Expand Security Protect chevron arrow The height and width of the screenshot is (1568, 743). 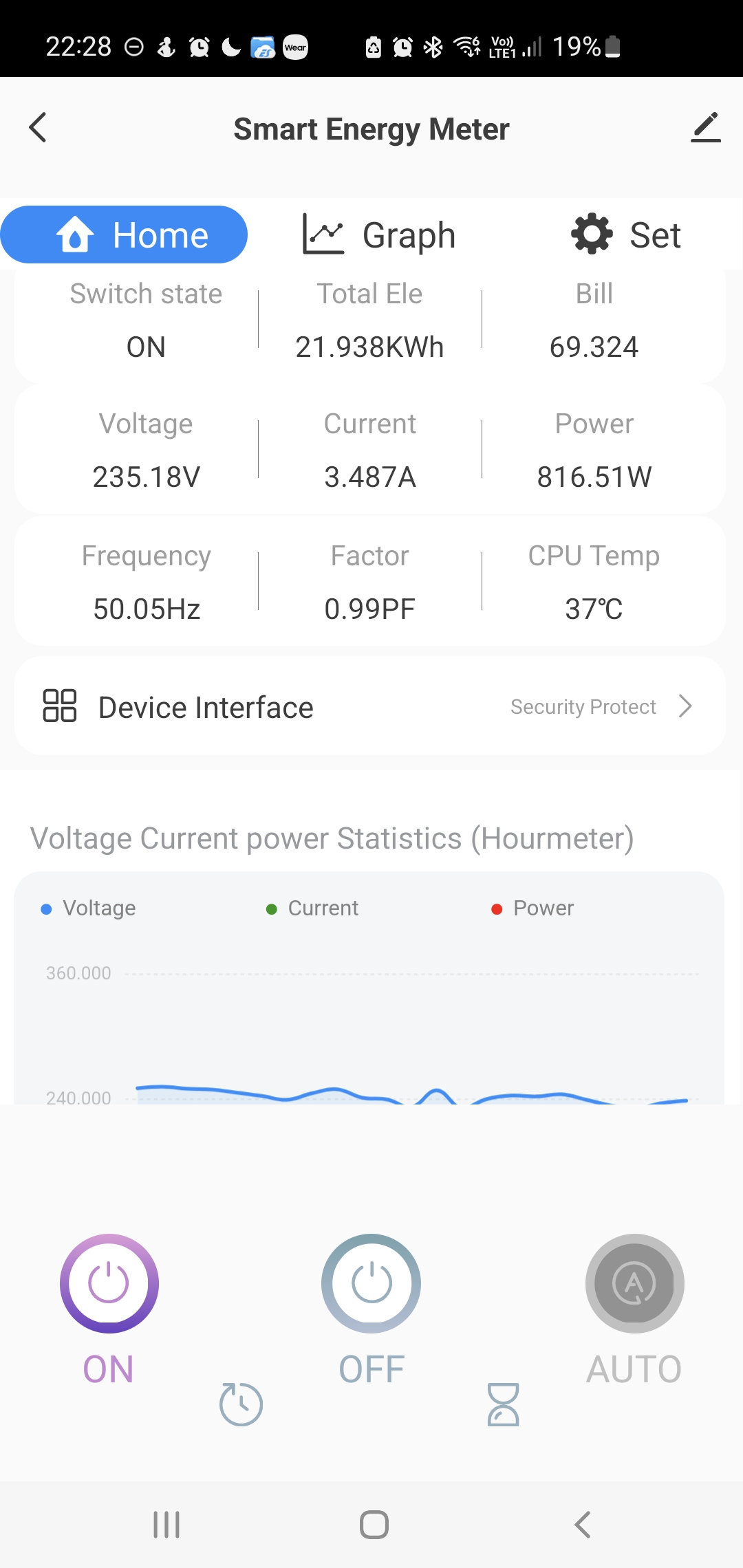click(685, 706)
